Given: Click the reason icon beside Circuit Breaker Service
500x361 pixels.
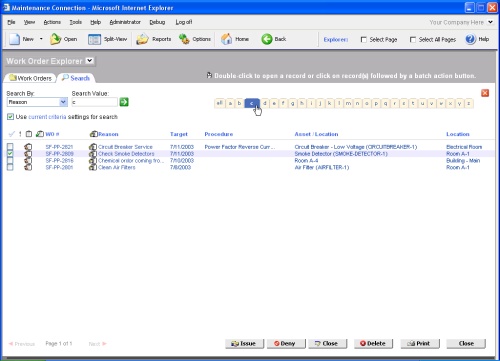Looking at the screenshot, I should point(93,147).
